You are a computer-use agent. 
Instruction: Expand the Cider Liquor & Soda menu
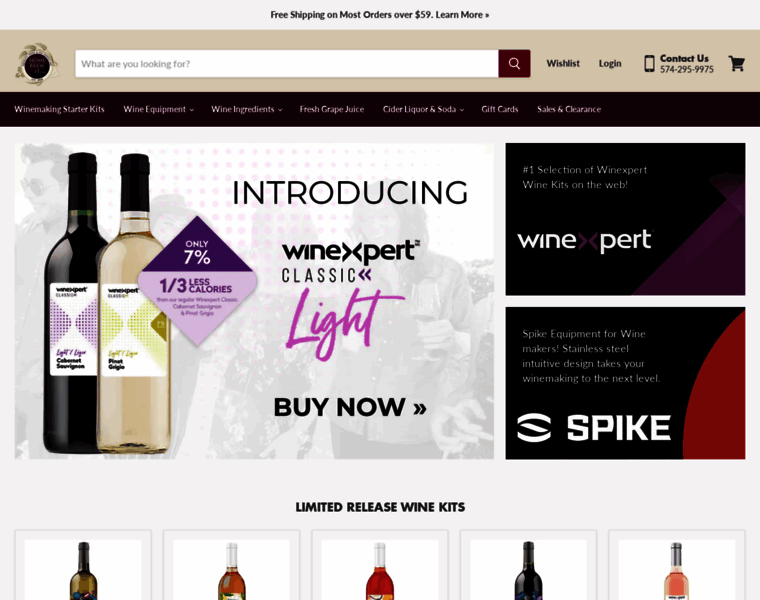(x=423, y=110)
